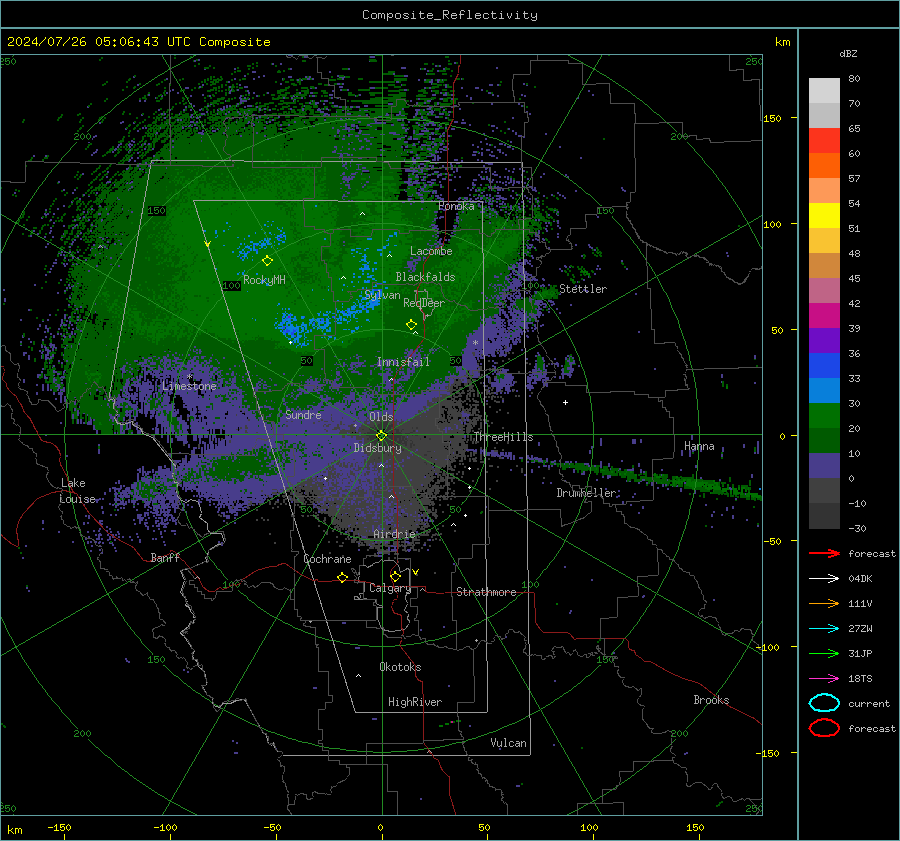Image resolution: width=900 pixels, height=841 pixels.
Task: Click the dBZ scale heading
Action: [x=848, y=53]
